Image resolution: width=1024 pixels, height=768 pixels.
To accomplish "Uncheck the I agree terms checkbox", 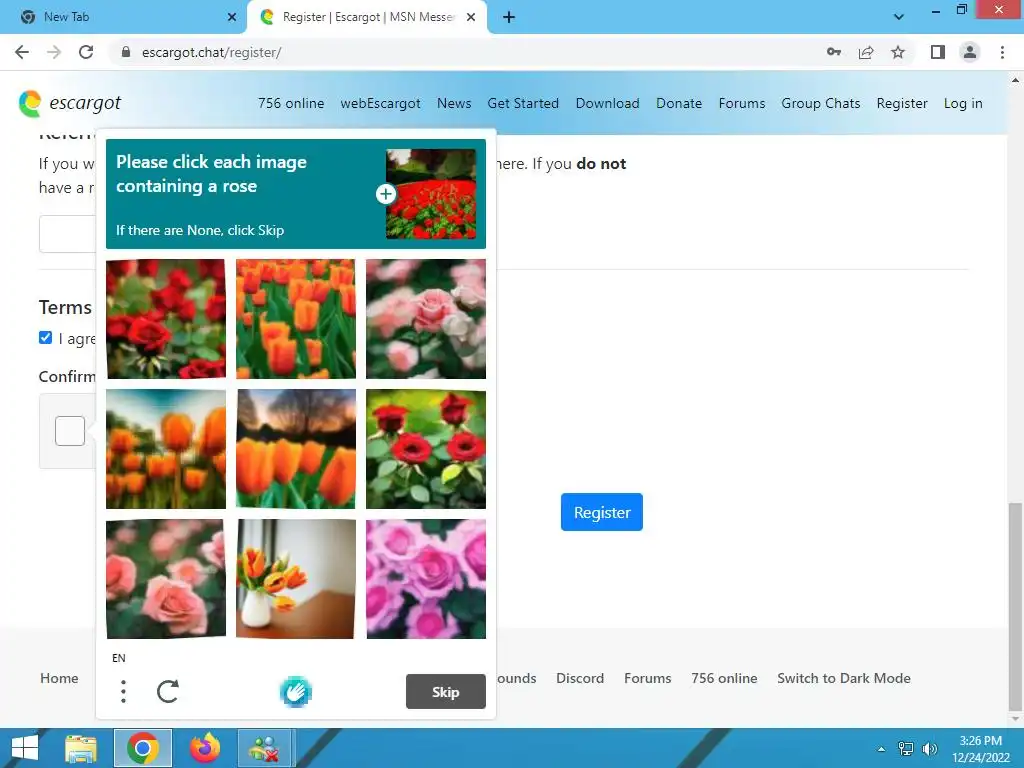I will [x=45, y=338].
